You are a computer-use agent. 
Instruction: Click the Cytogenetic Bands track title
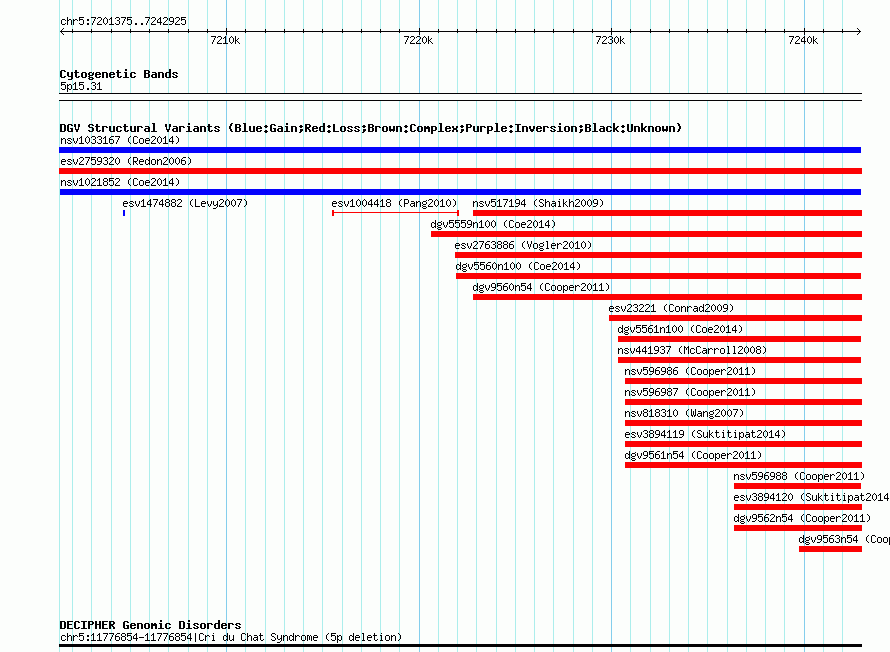(119, 74)
